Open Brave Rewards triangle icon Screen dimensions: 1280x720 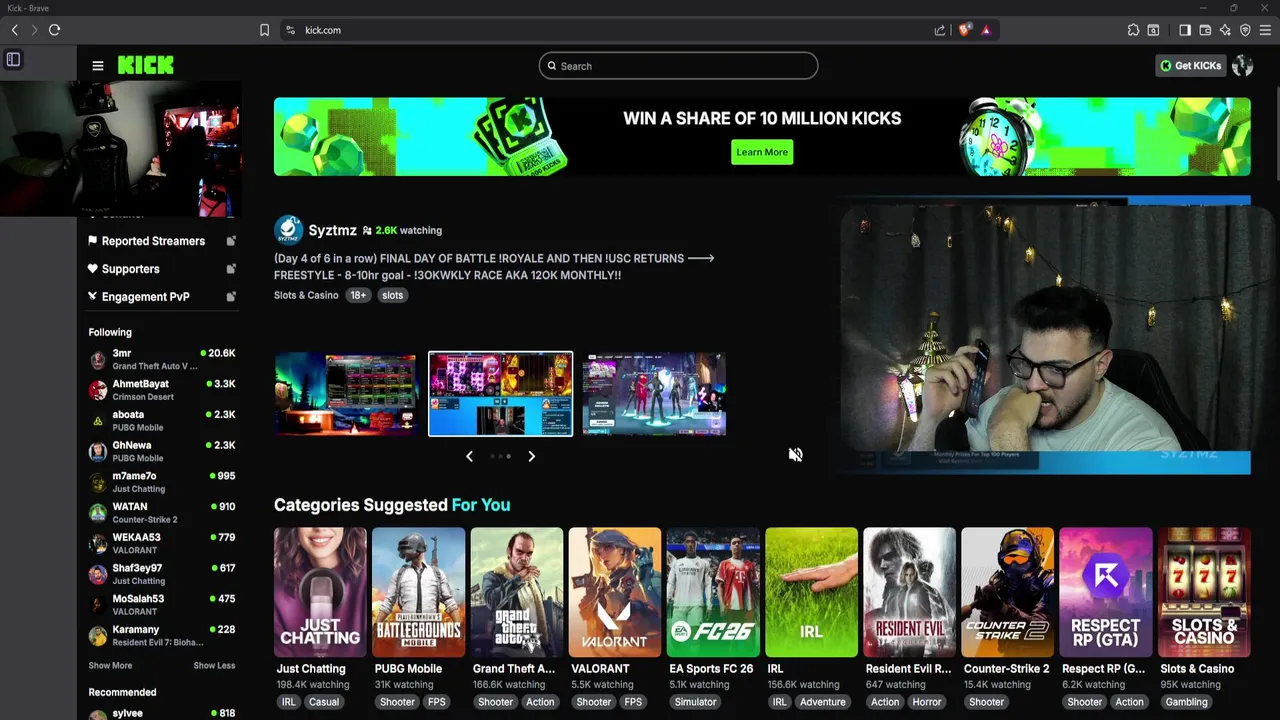(x=986, y=30)
